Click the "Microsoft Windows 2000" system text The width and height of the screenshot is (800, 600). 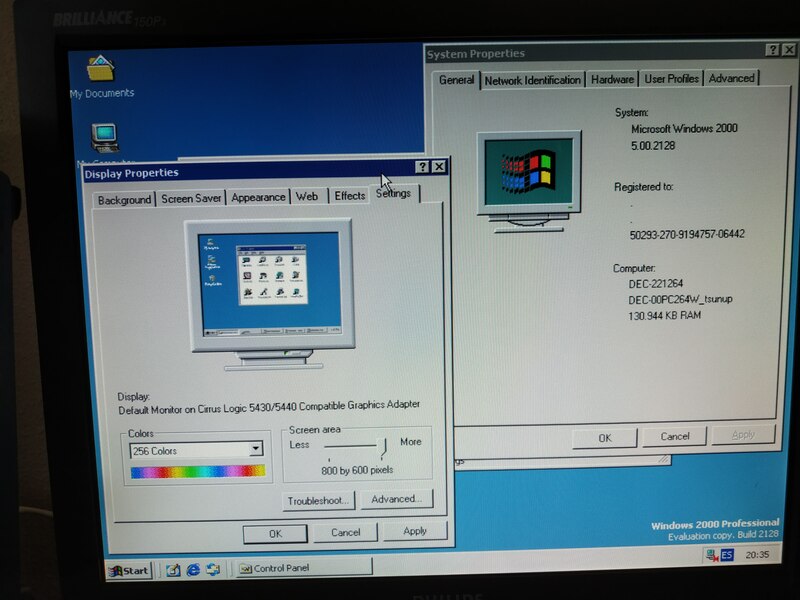pyautogui.click(x=684, y=129)
